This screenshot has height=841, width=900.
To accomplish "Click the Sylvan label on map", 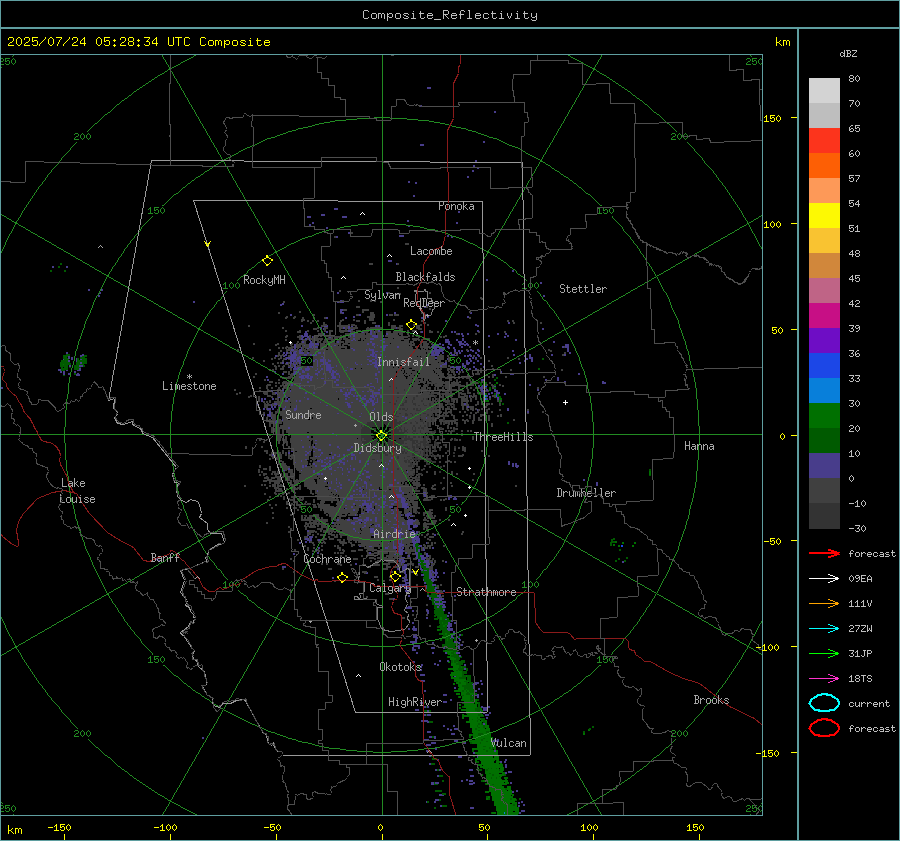I will point(382,295).
